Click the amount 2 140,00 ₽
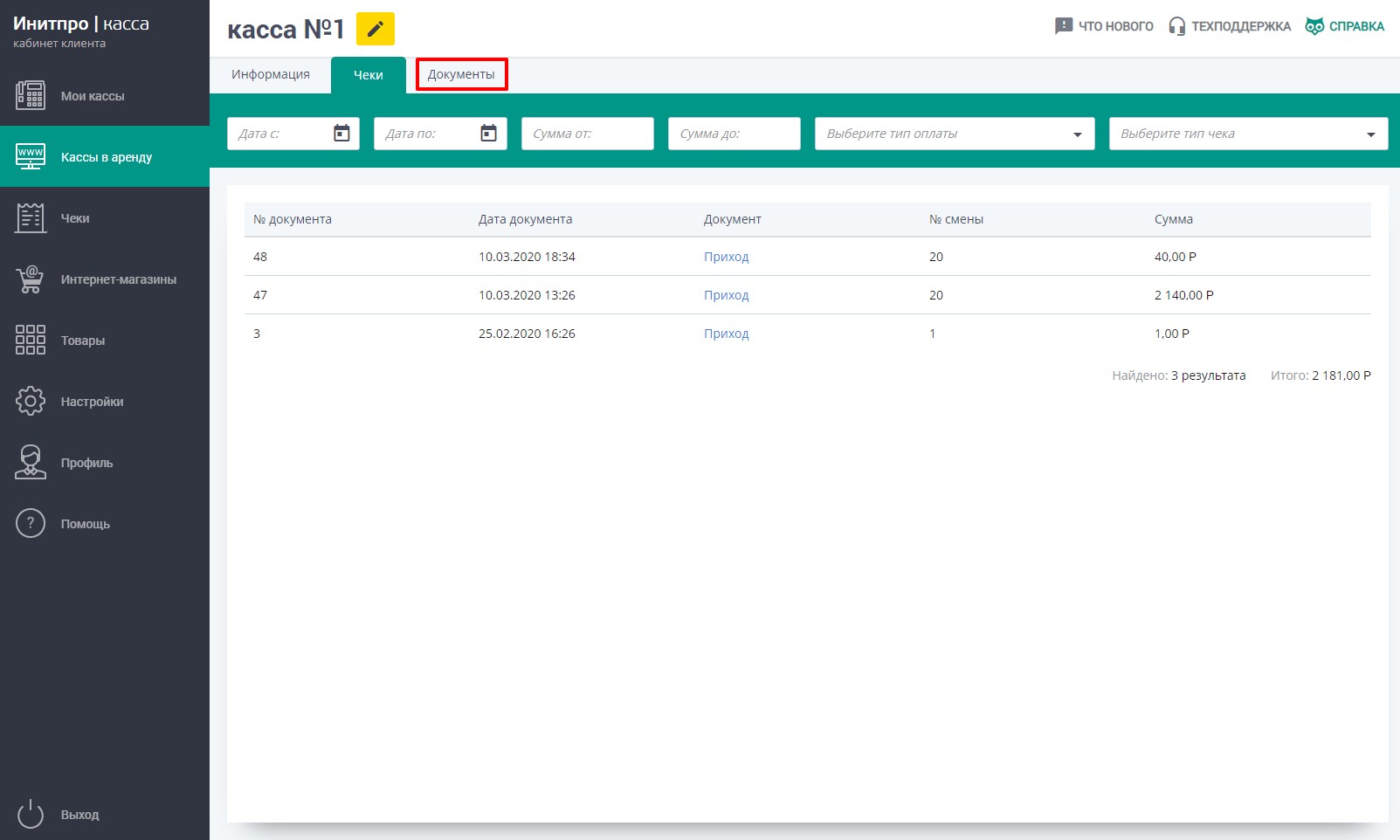Image resolution: width=1400 pixels, height=840 pixels. (1184, 295)
